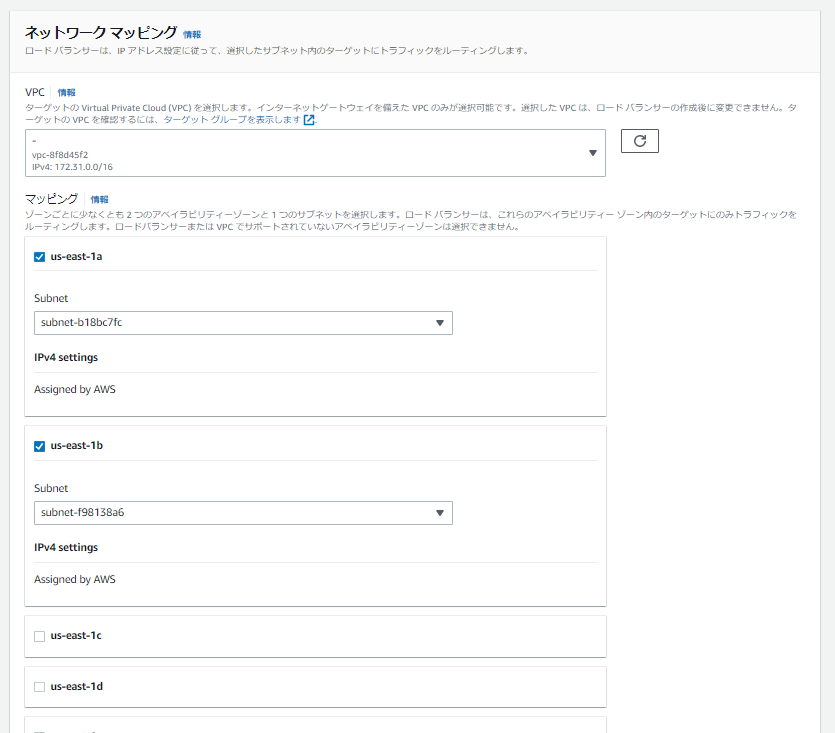Click IPv4 settings heading under us-east-1b
Image resolution: width=835 pixels, height=733 pixels.
[66, 548]
